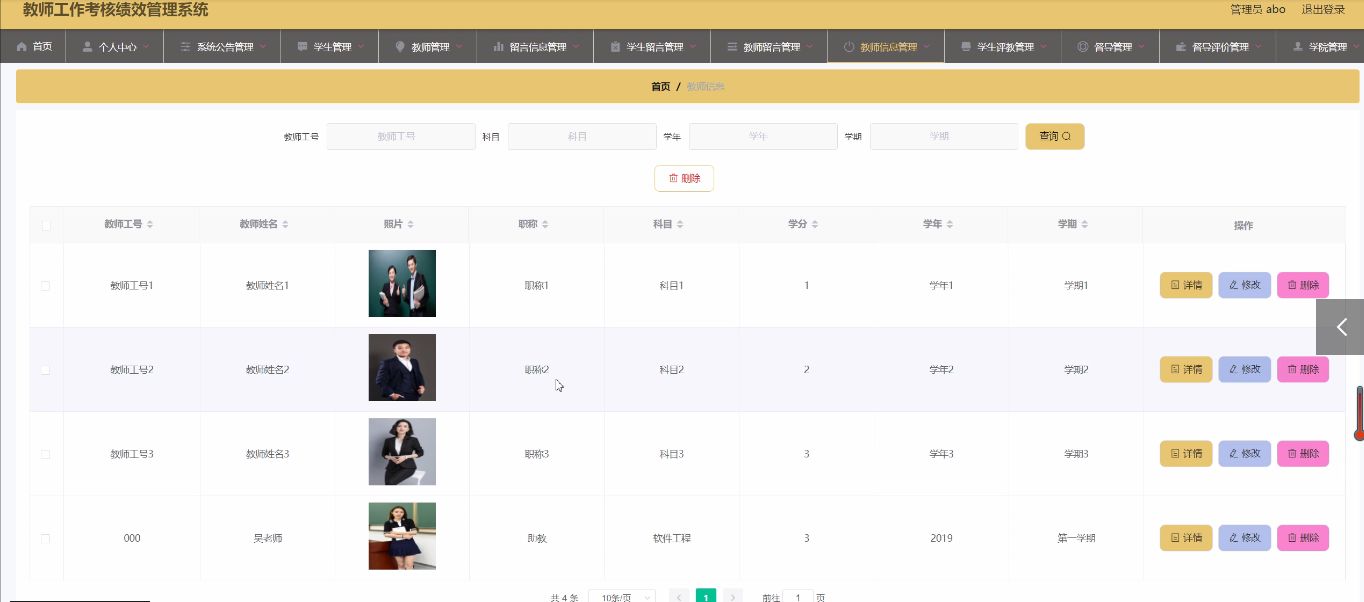Check the checkbox for 吴老师 row
This screenshot has height=602, width=1364.
point(46,538)
